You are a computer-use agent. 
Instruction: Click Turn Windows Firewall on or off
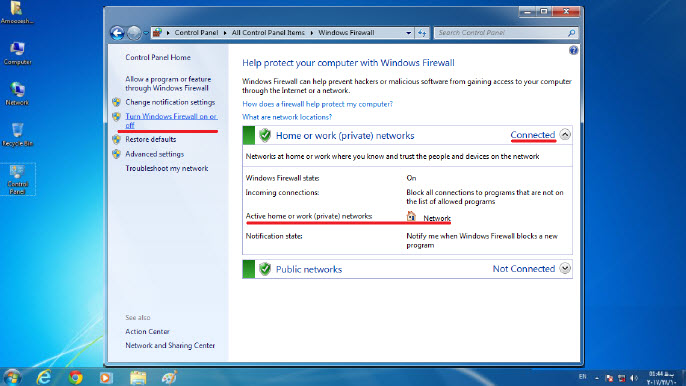(171, 120)
